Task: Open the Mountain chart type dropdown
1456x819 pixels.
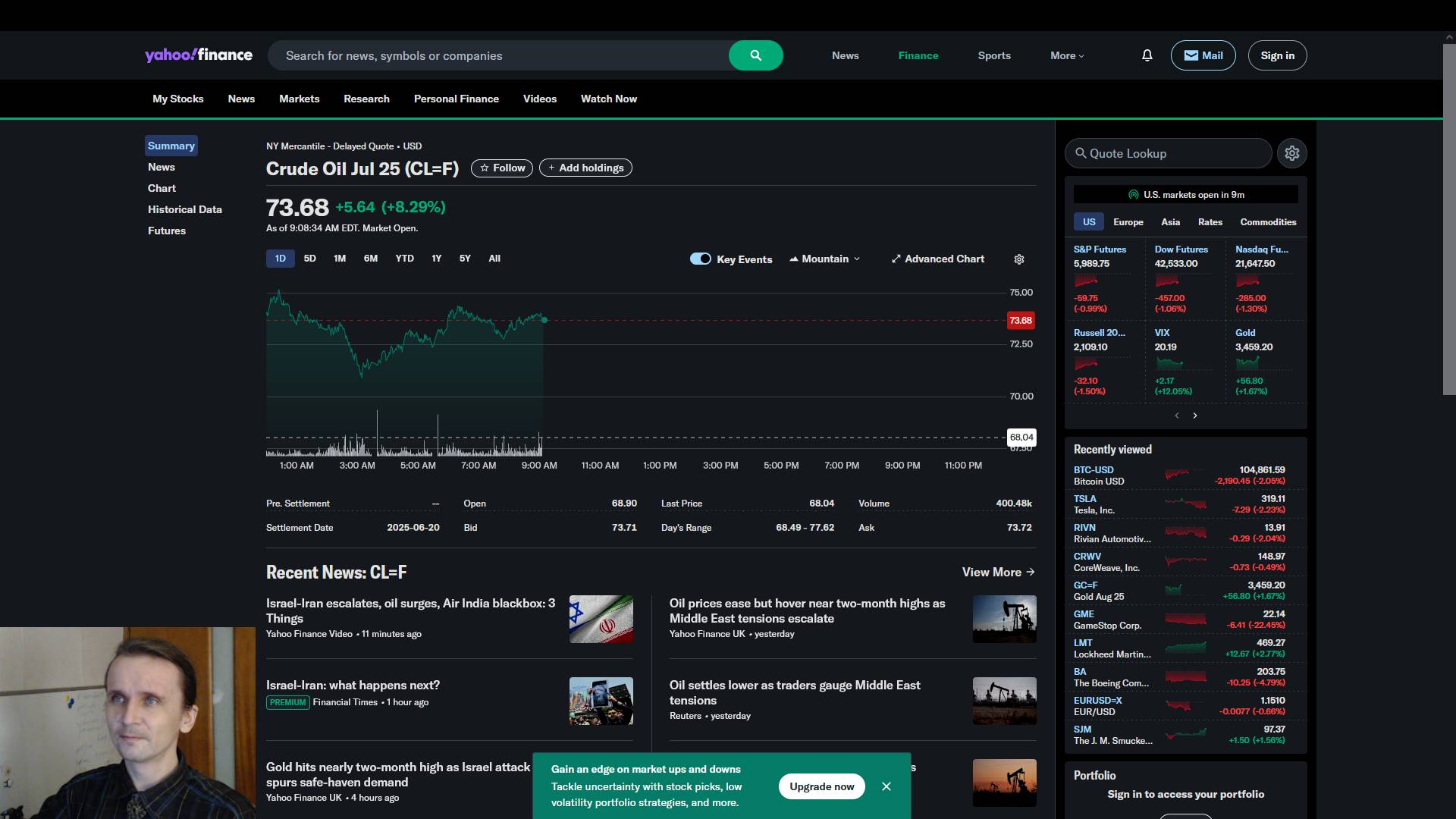Action: point(825,259)
